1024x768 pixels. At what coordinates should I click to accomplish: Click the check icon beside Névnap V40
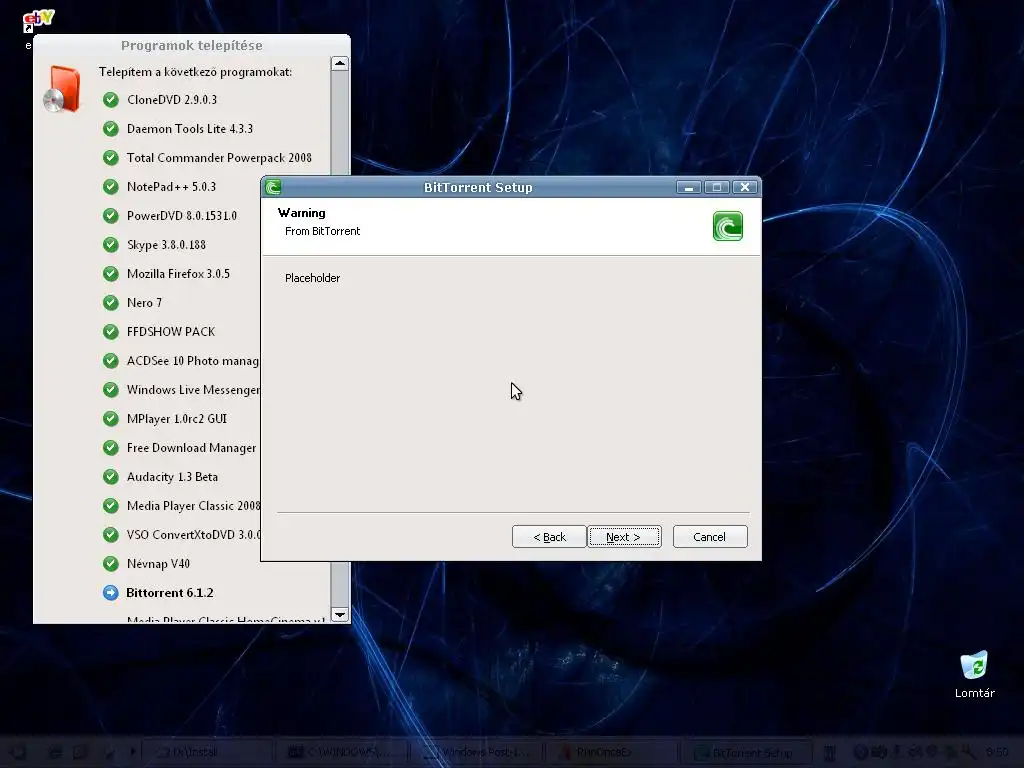(111, 564)
